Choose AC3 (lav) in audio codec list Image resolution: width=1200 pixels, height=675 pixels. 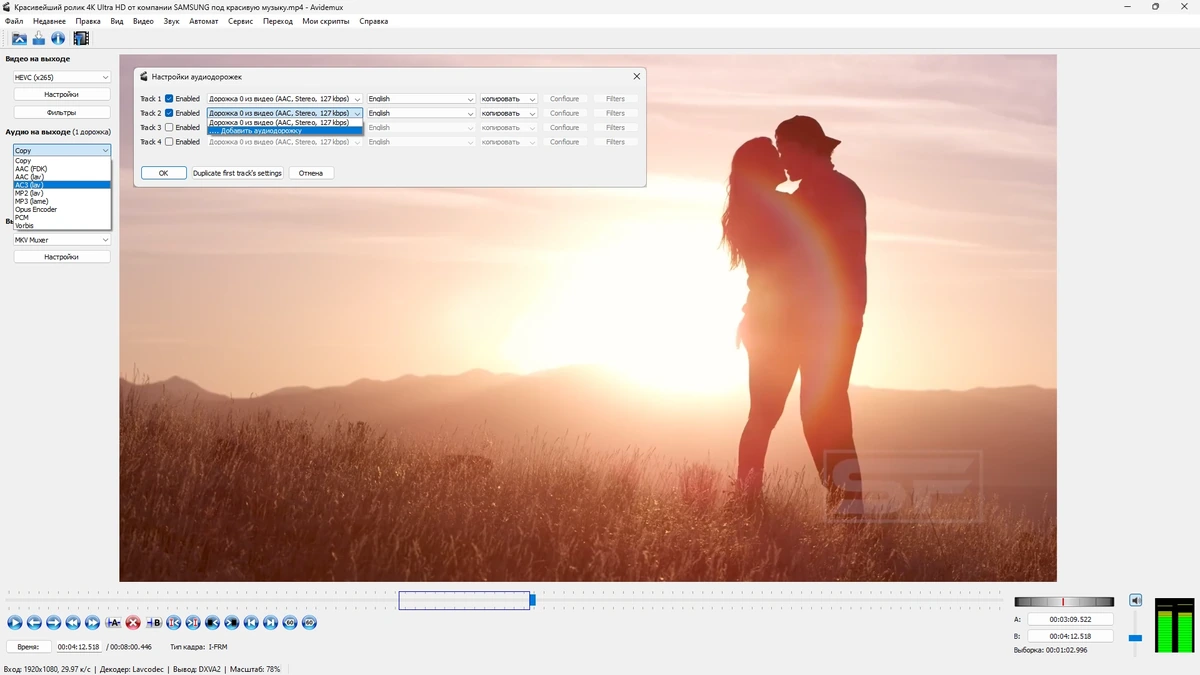coord(62,185)
